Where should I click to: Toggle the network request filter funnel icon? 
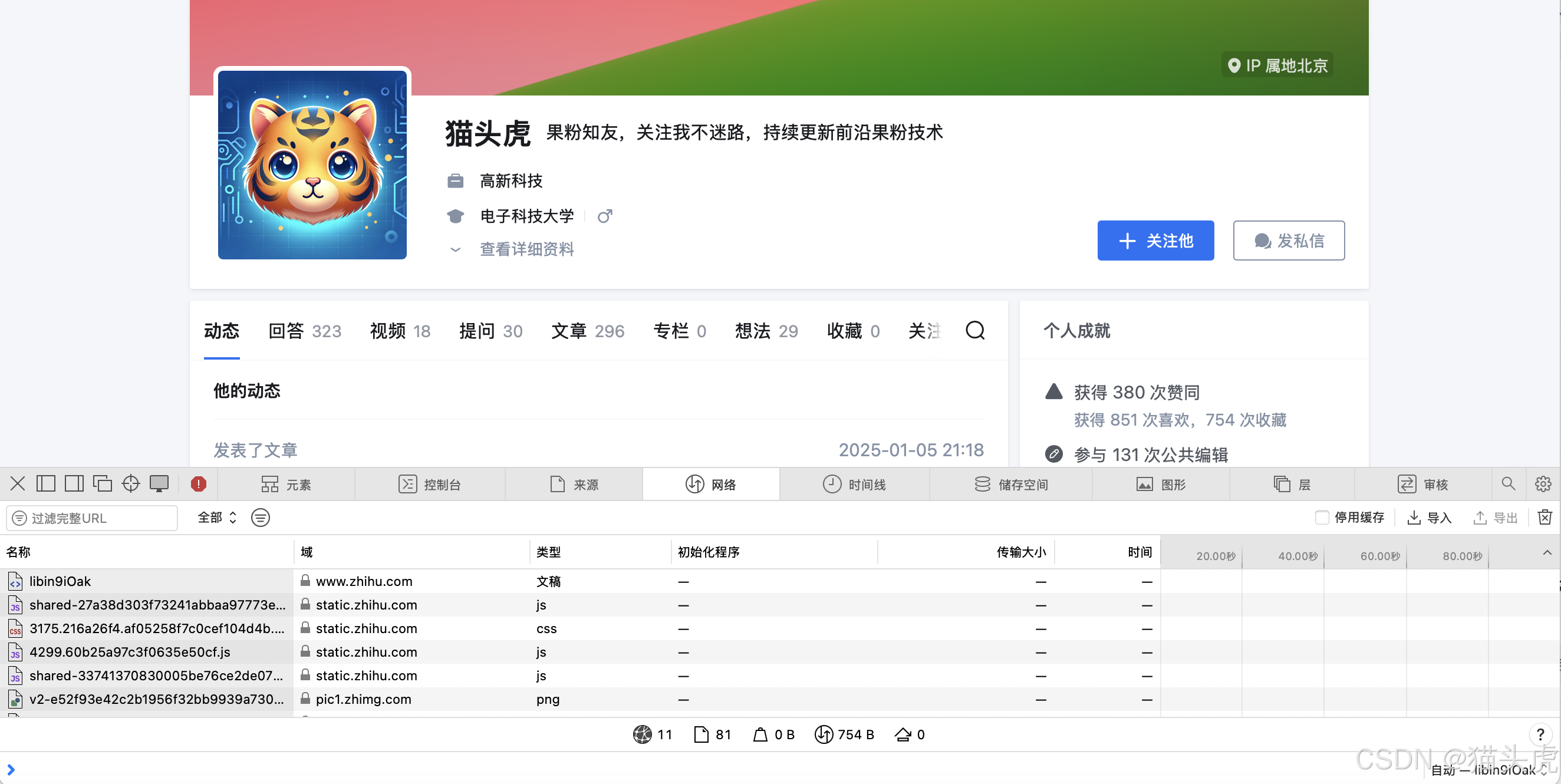coord(260,518)
